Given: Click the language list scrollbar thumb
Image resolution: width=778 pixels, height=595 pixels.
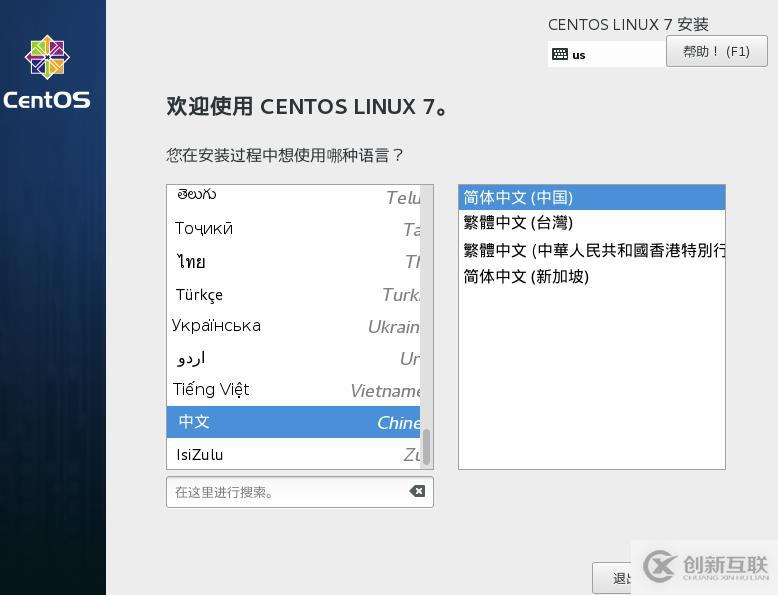Looking at the screenshot, I should tap(426, 447).
